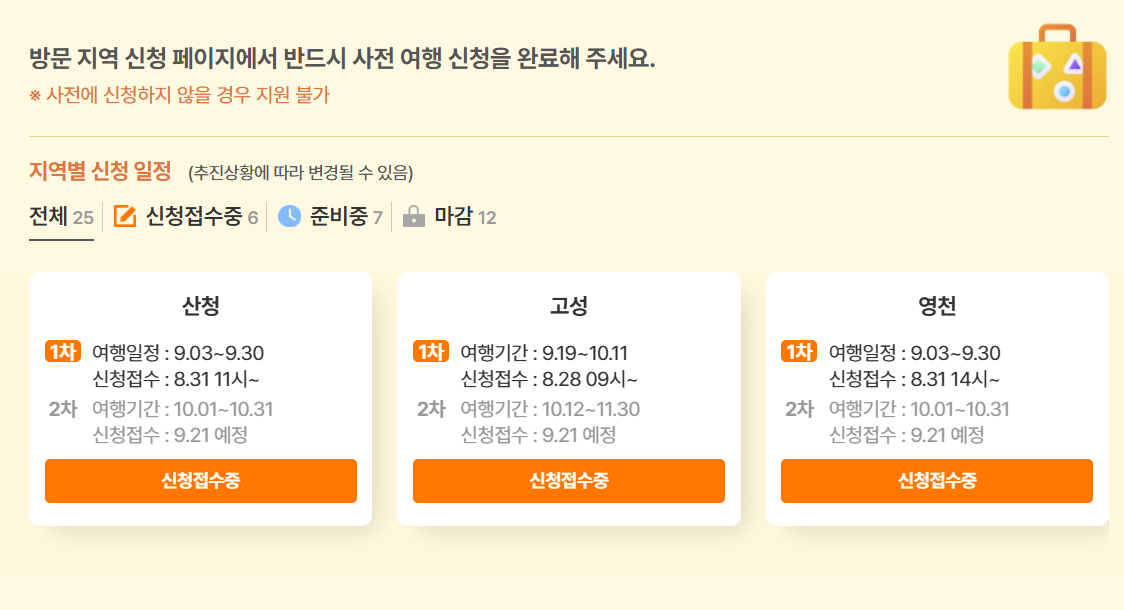This screenshot has height=610, width=1124.
Task: Click the 지역별 신청 일정 heading
Action: point(100,171)
